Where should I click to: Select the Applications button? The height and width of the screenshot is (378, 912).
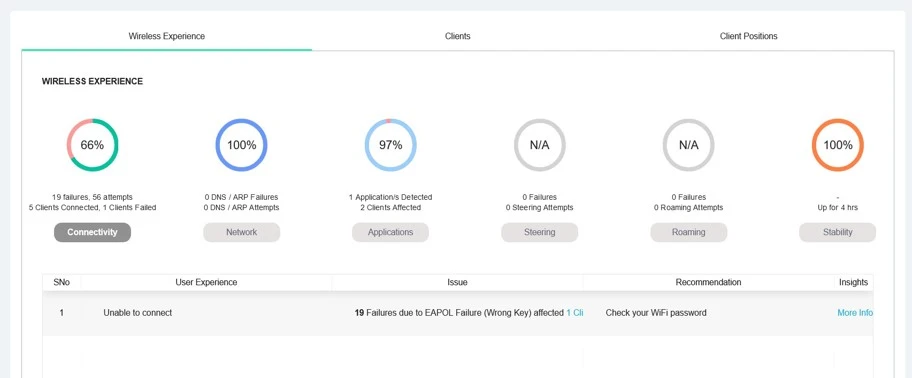pyautogui.click(x=390, y=232)
